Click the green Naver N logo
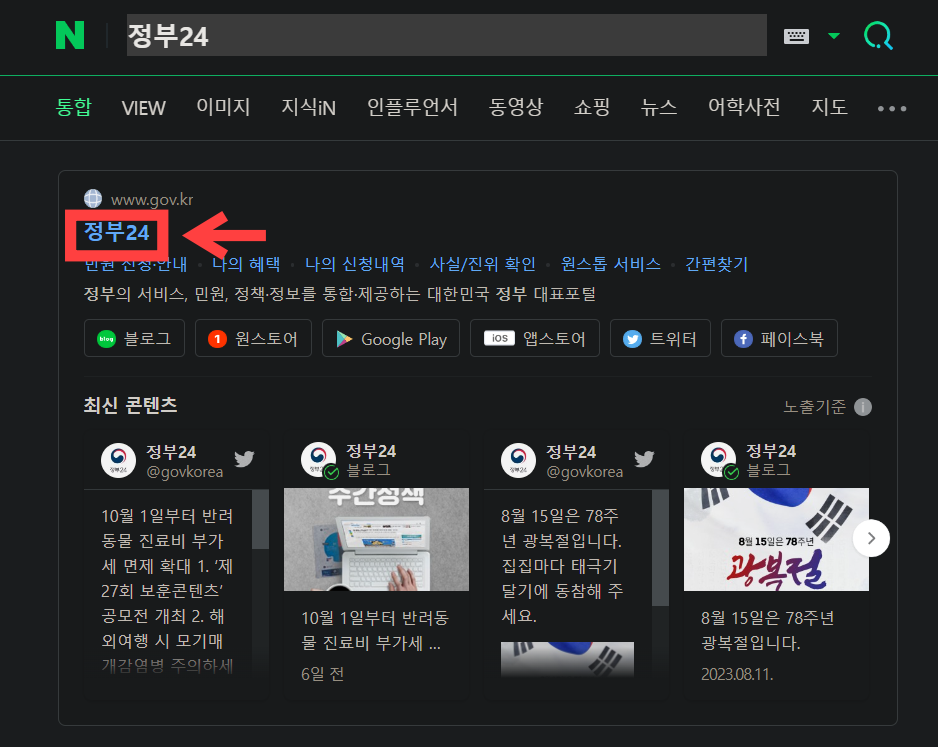The height and width of the screenshot is (747, 938). pyautogui.click(x=70, y=35)
